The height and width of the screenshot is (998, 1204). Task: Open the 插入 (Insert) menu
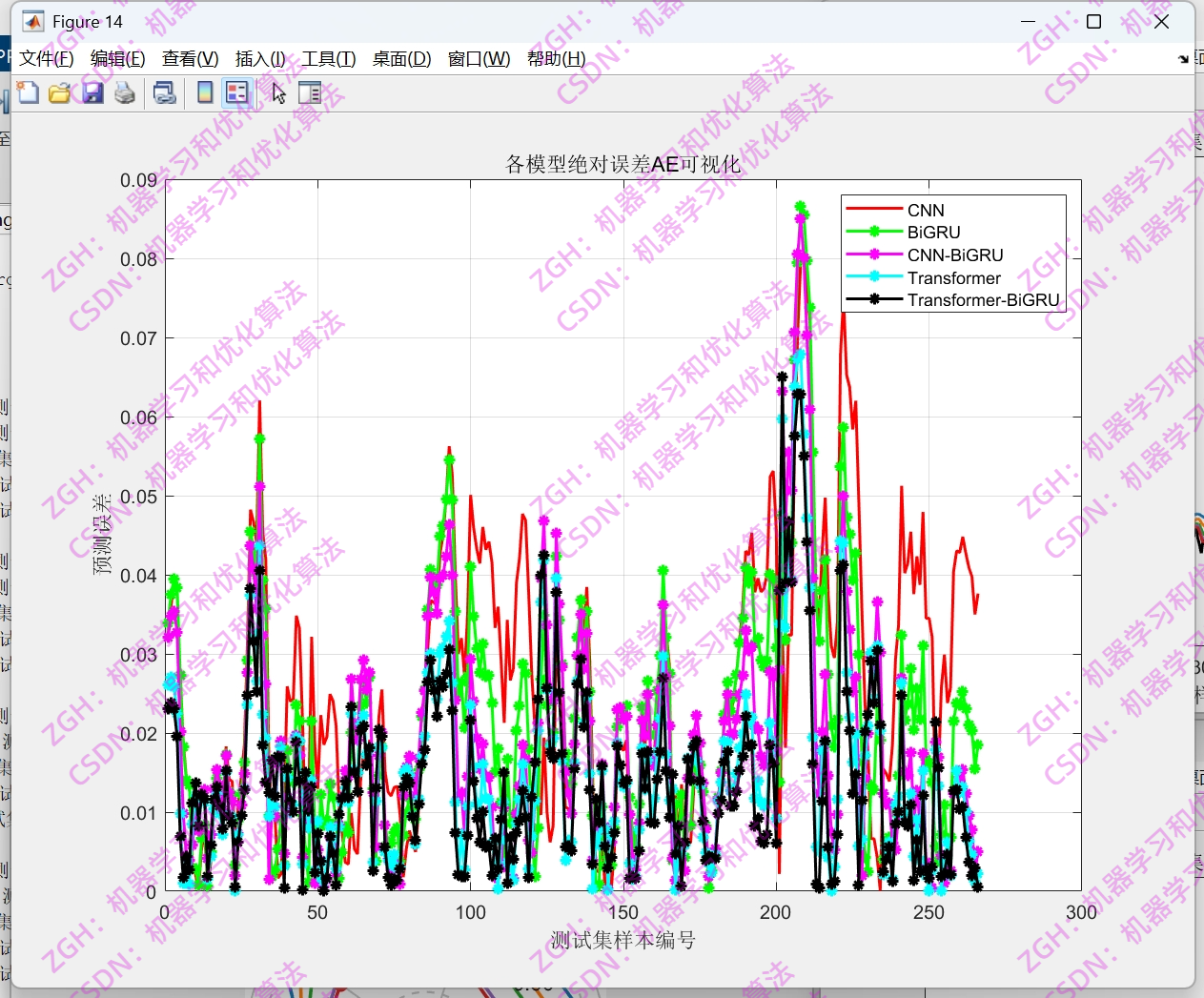258,58
